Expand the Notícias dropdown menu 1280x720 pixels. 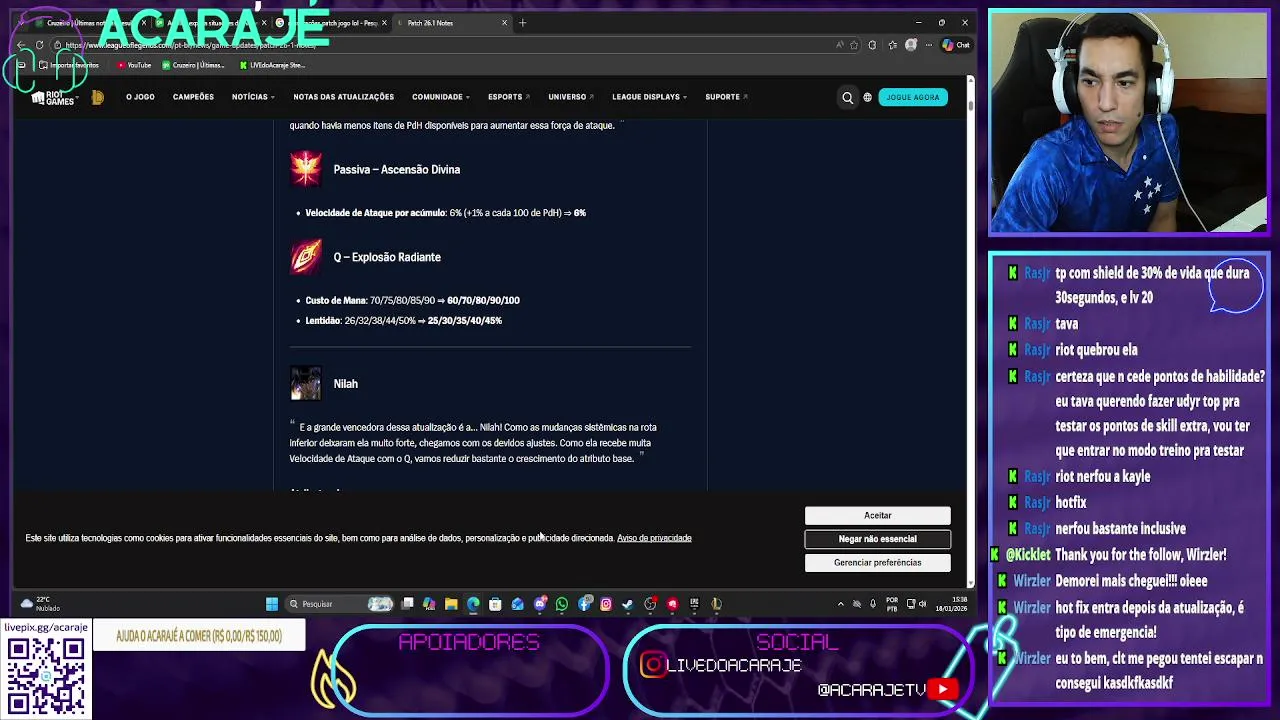(x=253, y=97)
